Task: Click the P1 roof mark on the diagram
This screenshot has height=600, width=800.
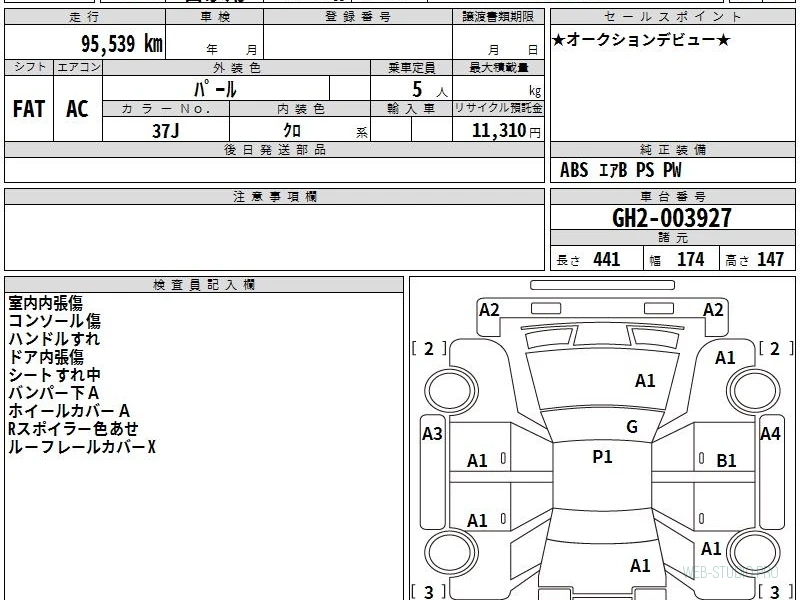Action: coord(602,457)
